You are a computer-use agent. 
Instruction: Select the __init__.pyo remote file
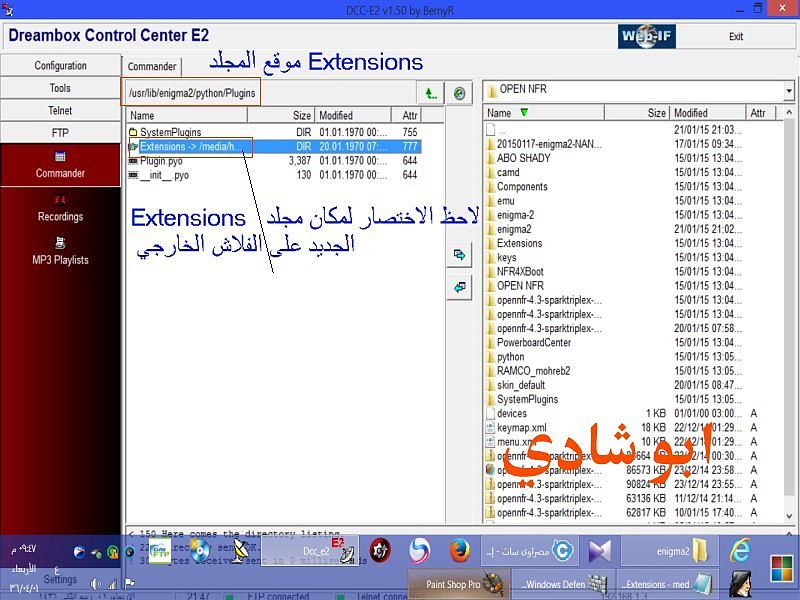click(x=274, y=174)
